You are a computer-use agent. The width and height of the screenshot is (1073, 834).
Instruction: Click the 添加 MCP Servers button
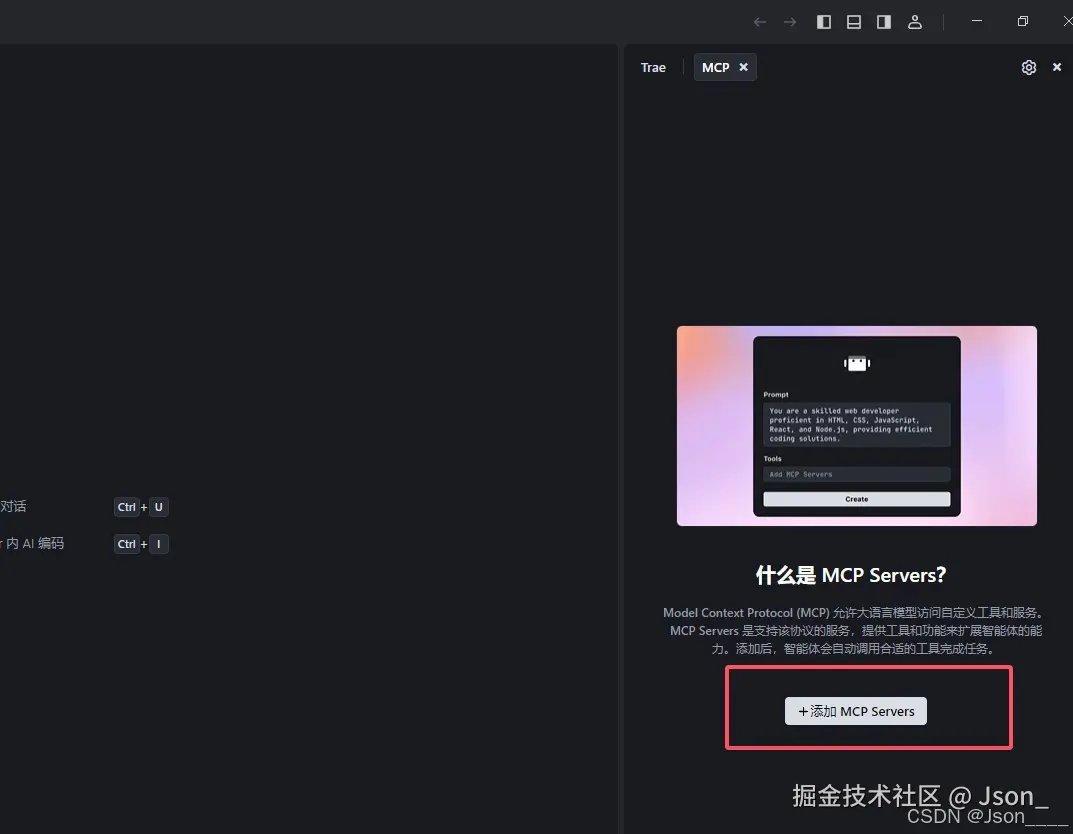coord(855,711)
